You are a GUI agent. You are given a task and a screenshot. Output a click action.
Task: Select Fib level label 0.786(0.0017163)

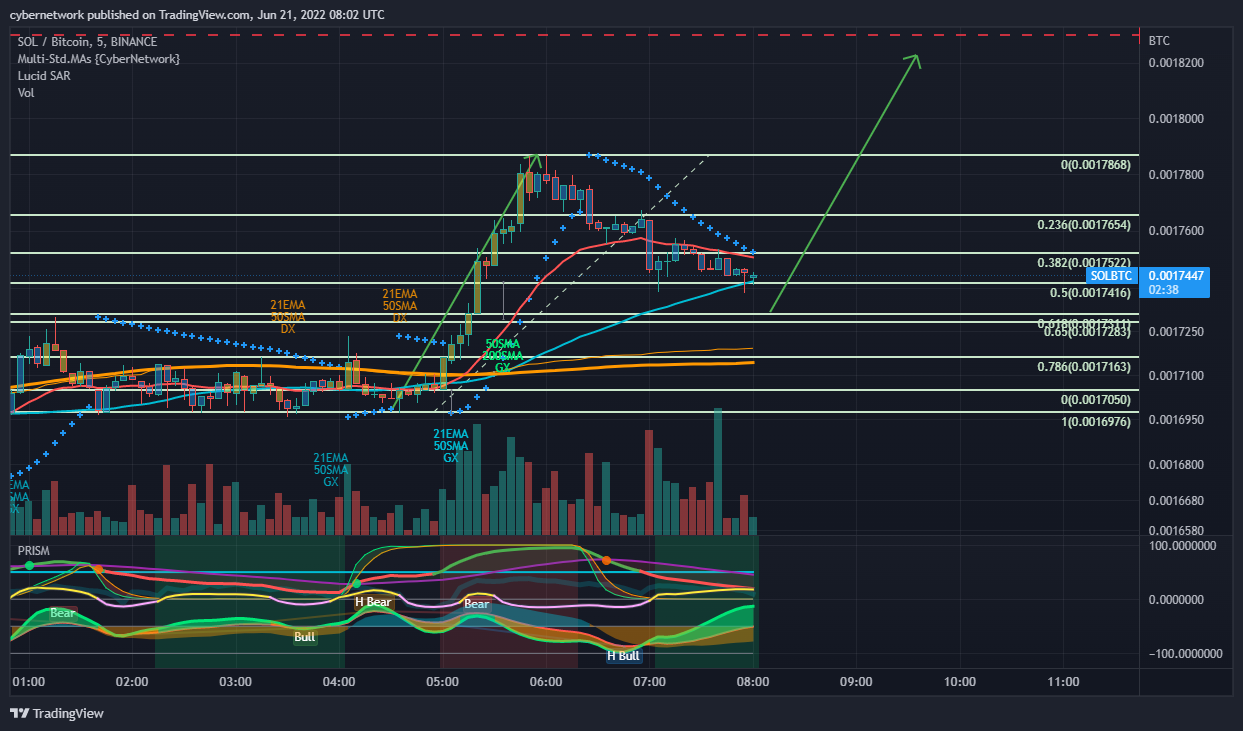coord(1083,367)
